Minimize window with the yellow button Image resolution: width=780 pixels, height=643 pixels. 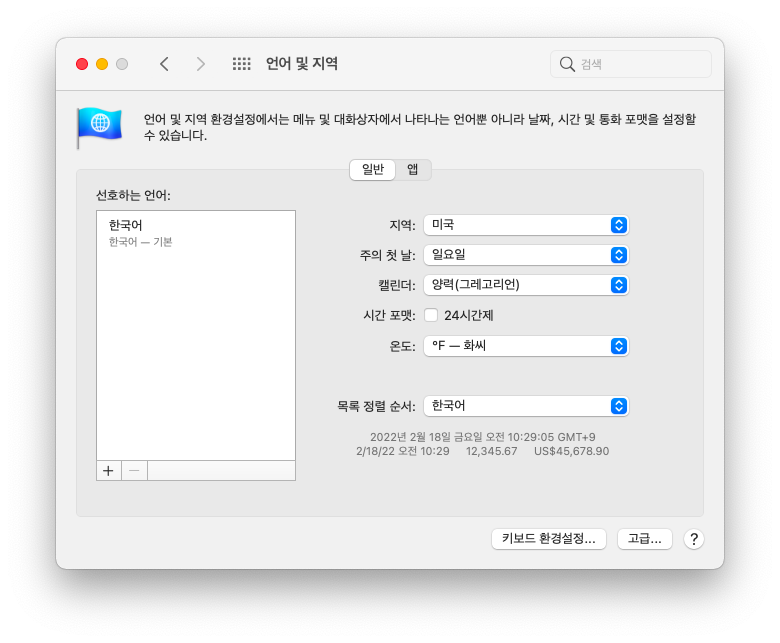pyautogui.click(x=102, y=64)
